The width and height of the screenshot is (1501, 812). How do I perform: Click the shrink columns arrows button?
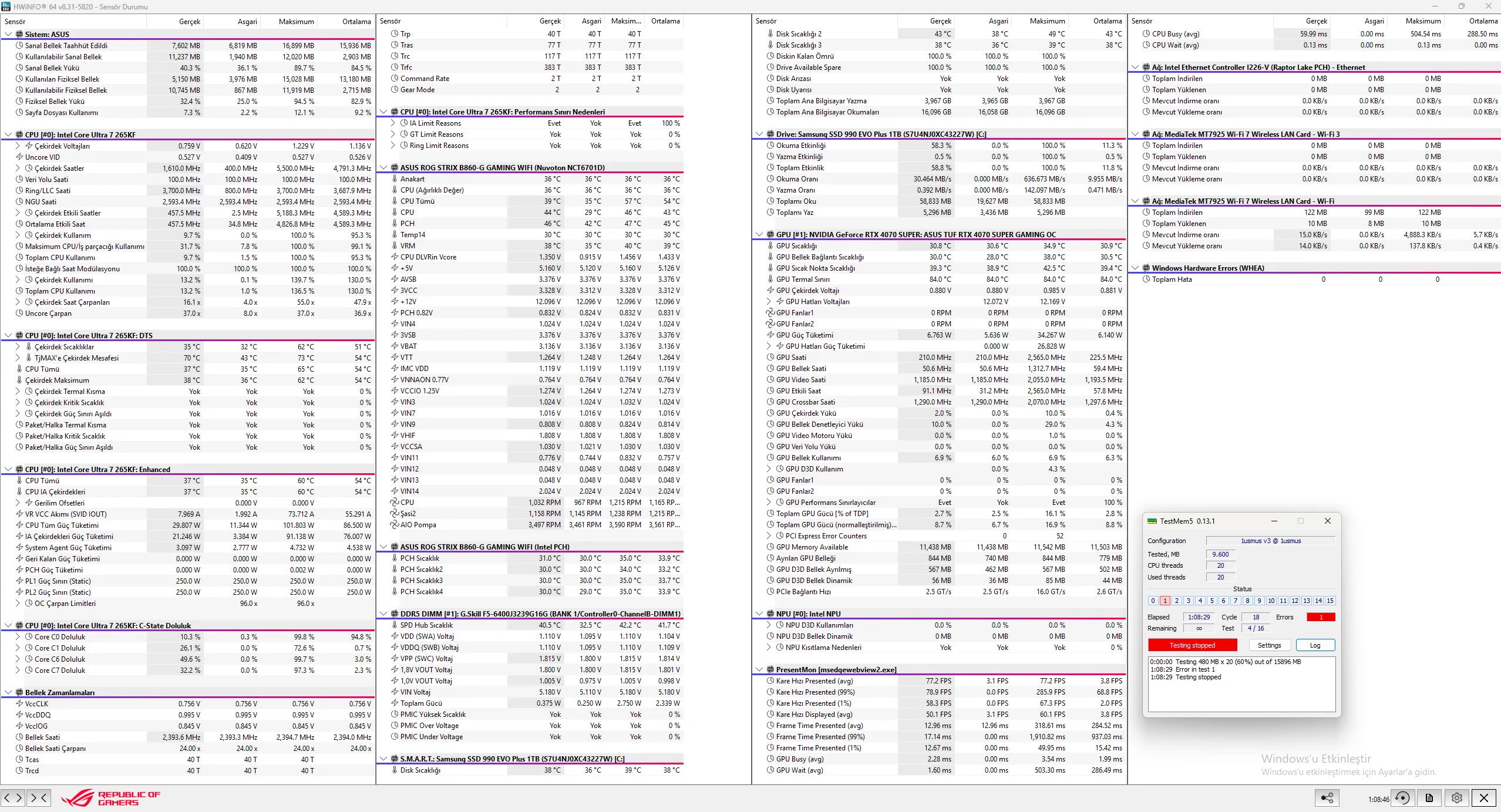coord(38,797)
